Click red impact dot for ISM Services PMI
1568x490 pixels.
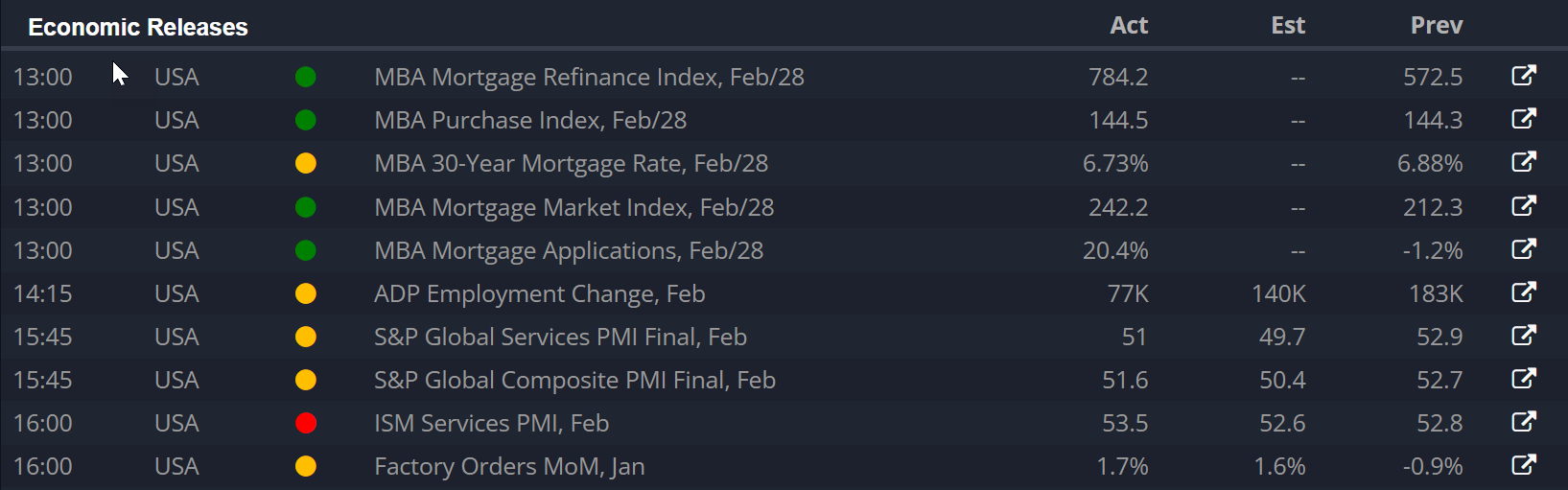(306, 423)
